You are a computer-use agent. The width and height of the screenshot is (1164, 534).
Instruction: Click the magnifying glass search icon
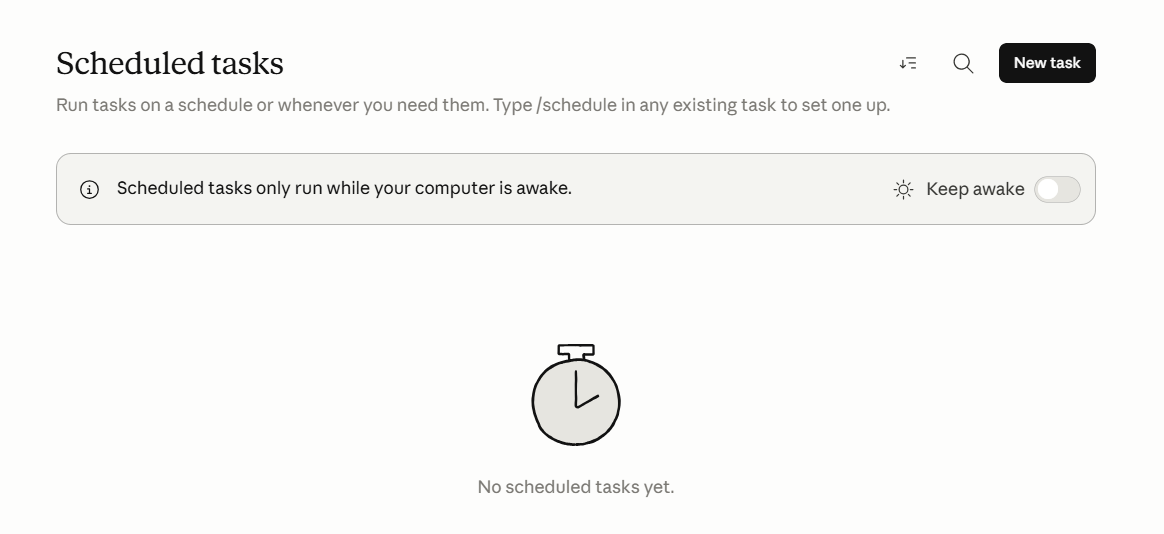[963, 63]
